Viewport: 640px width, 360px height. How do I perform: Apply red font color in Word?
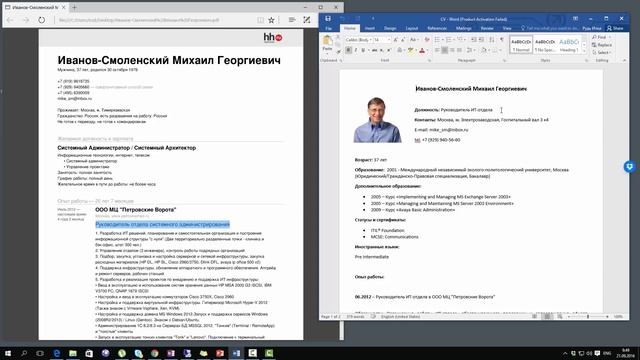422,50
